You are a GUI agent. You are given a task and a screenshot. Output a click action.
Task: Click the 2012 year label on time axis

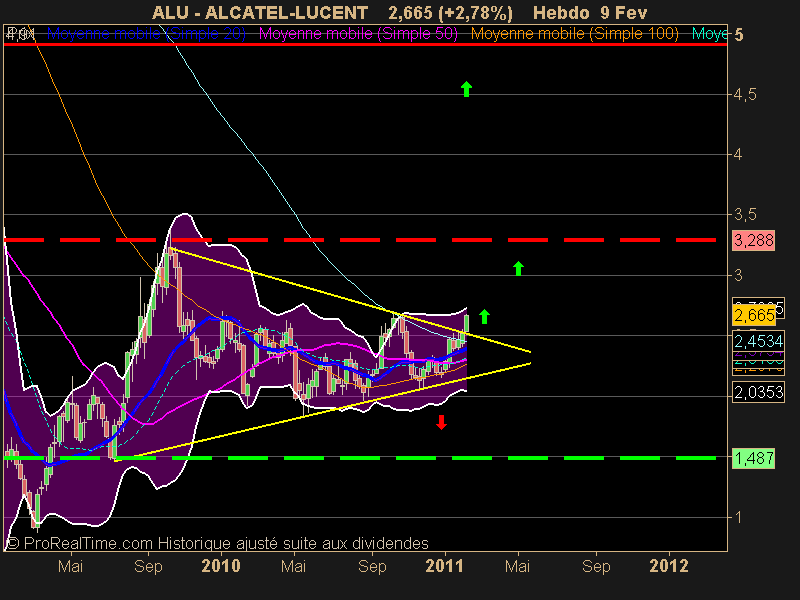coord(668,566)
